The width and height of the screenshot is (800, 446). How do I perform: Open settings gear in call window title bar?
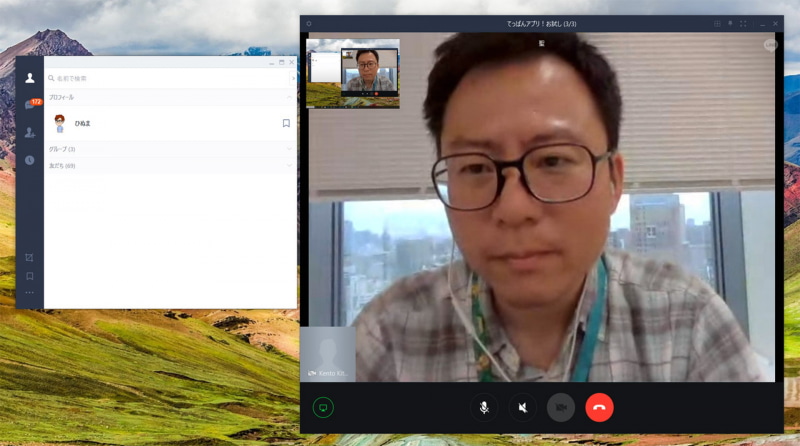click(x=309, y=23)
